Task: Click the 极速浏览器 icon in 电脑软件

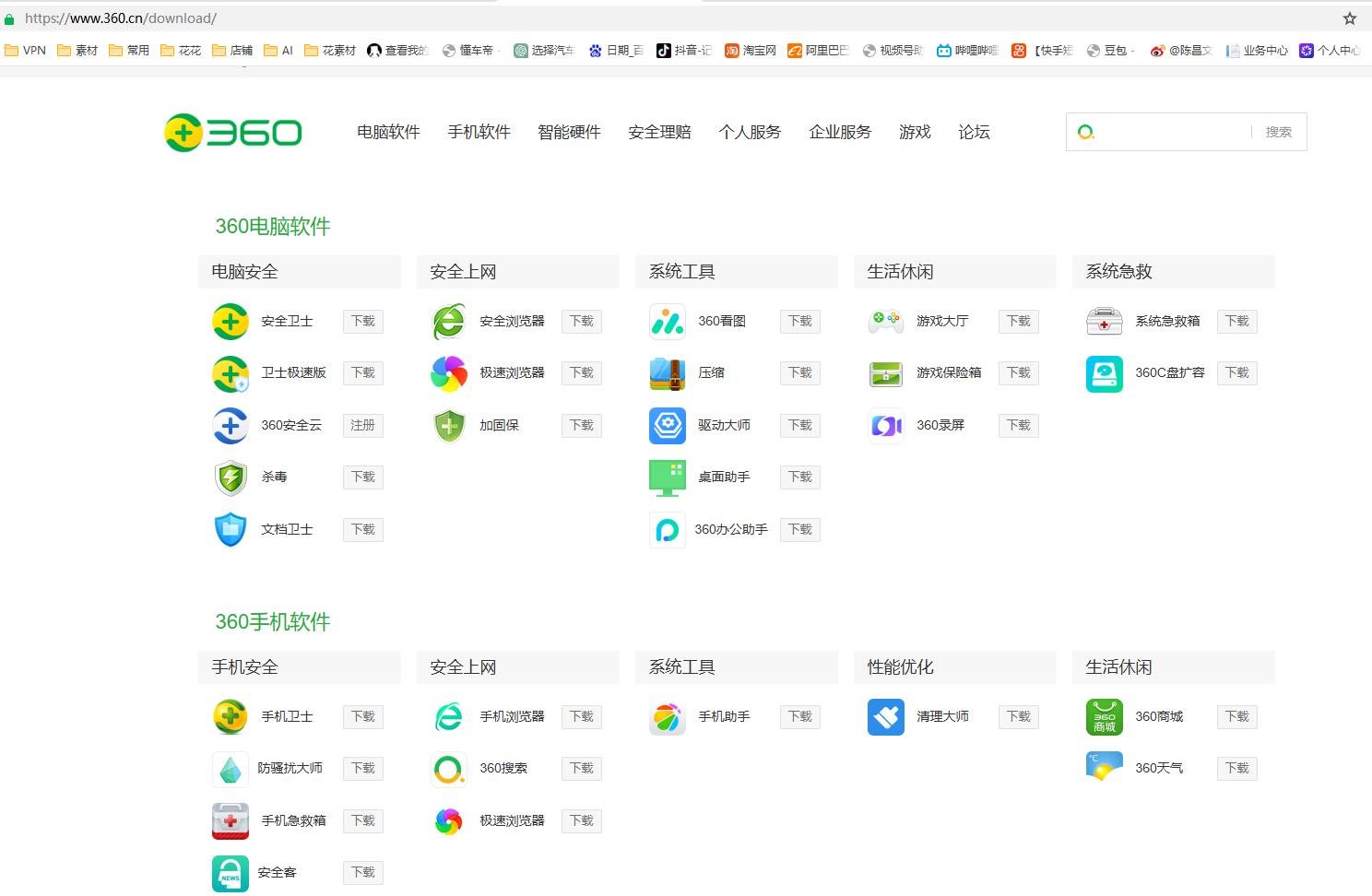Action: 449,373
